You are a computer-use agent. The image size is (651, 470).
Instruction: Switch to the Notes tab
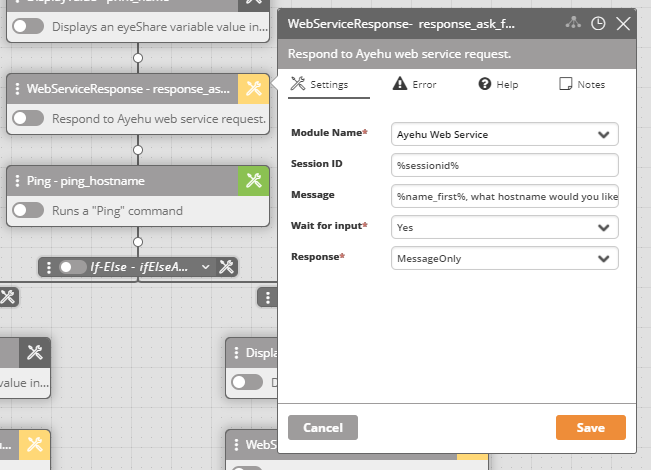click(x=582, y=84)
